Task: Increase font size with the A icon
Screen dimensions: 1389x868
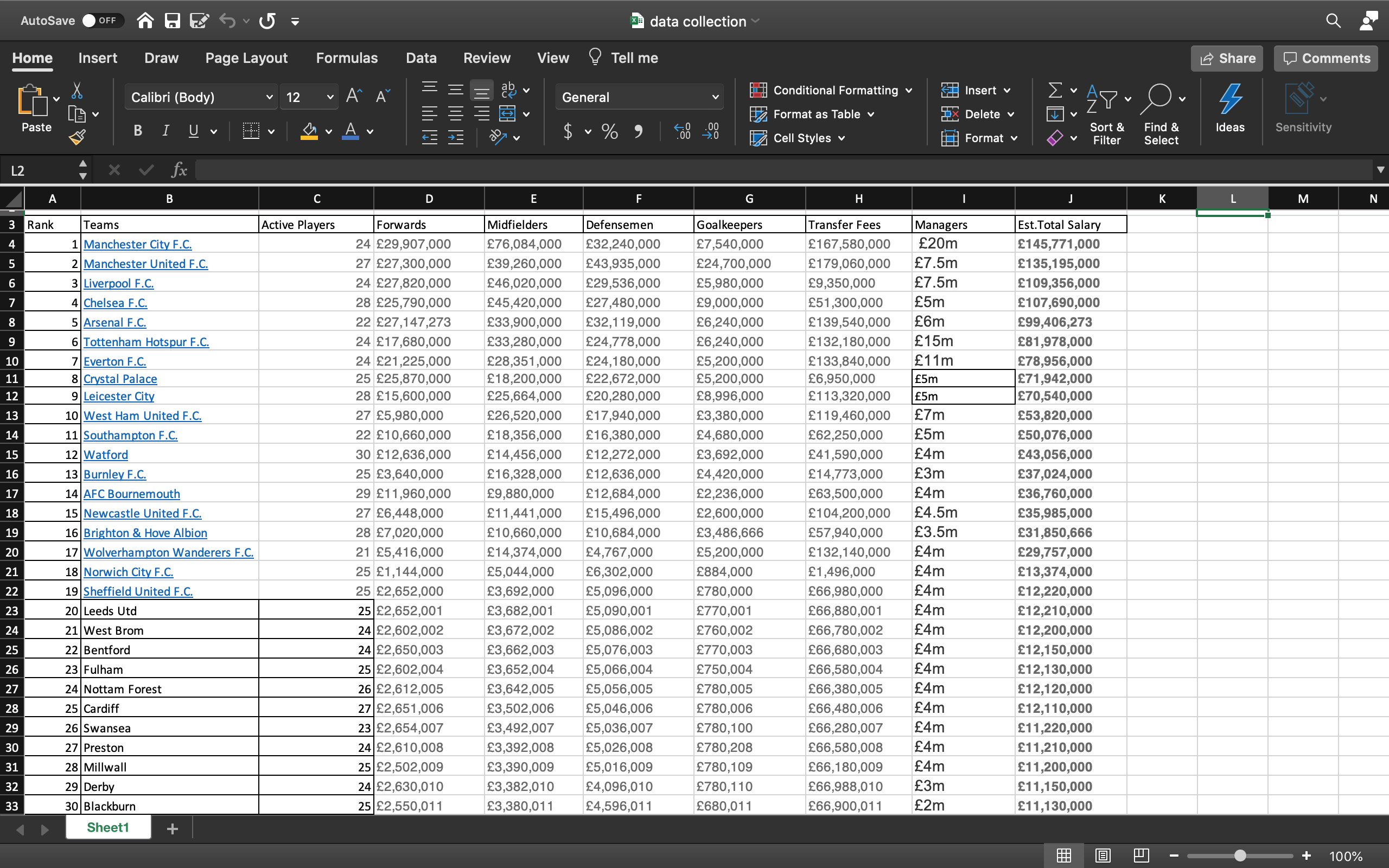Action: (353, 96)
